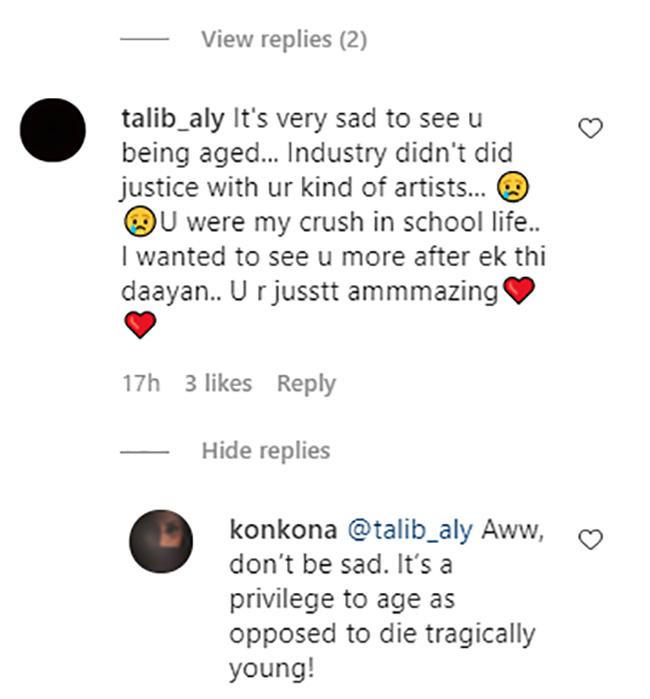Image resolution: width=650 pixels, height=699 pixels.
Task: Click the '17h' comment timestamp
Action: [x=140, y=383]
